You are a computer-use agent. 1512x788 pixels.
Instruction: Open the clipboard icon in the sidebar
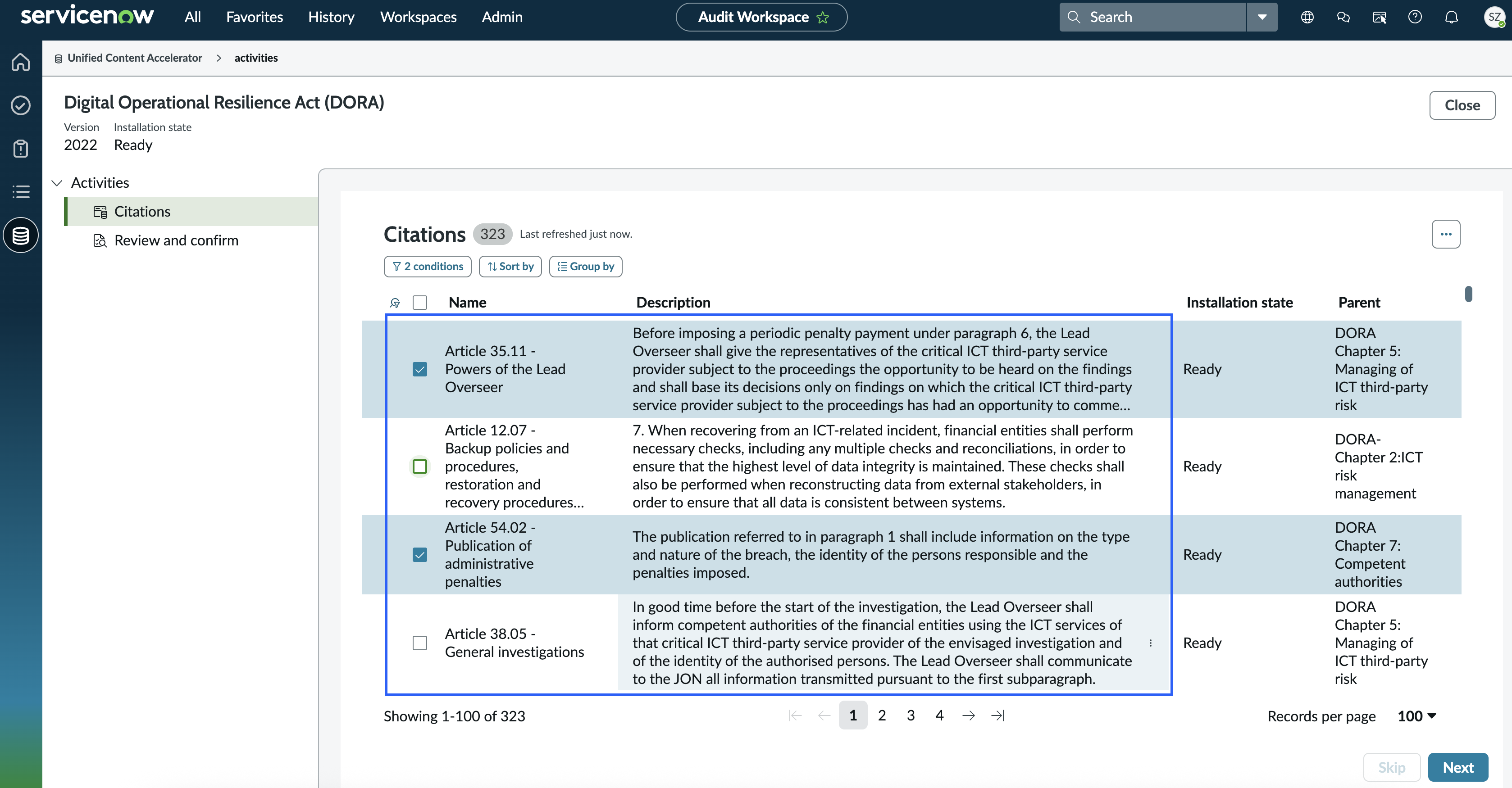[21, 149]
